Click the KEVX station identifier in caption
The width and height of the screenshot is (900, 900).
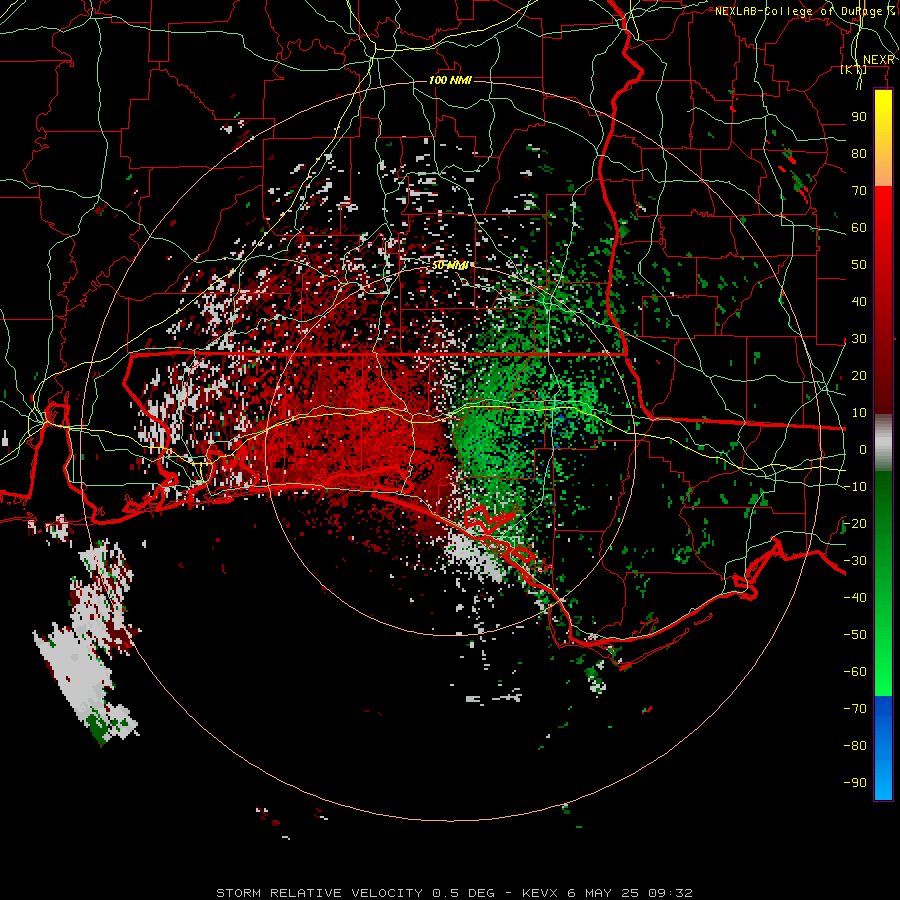(x=541, y=893)
